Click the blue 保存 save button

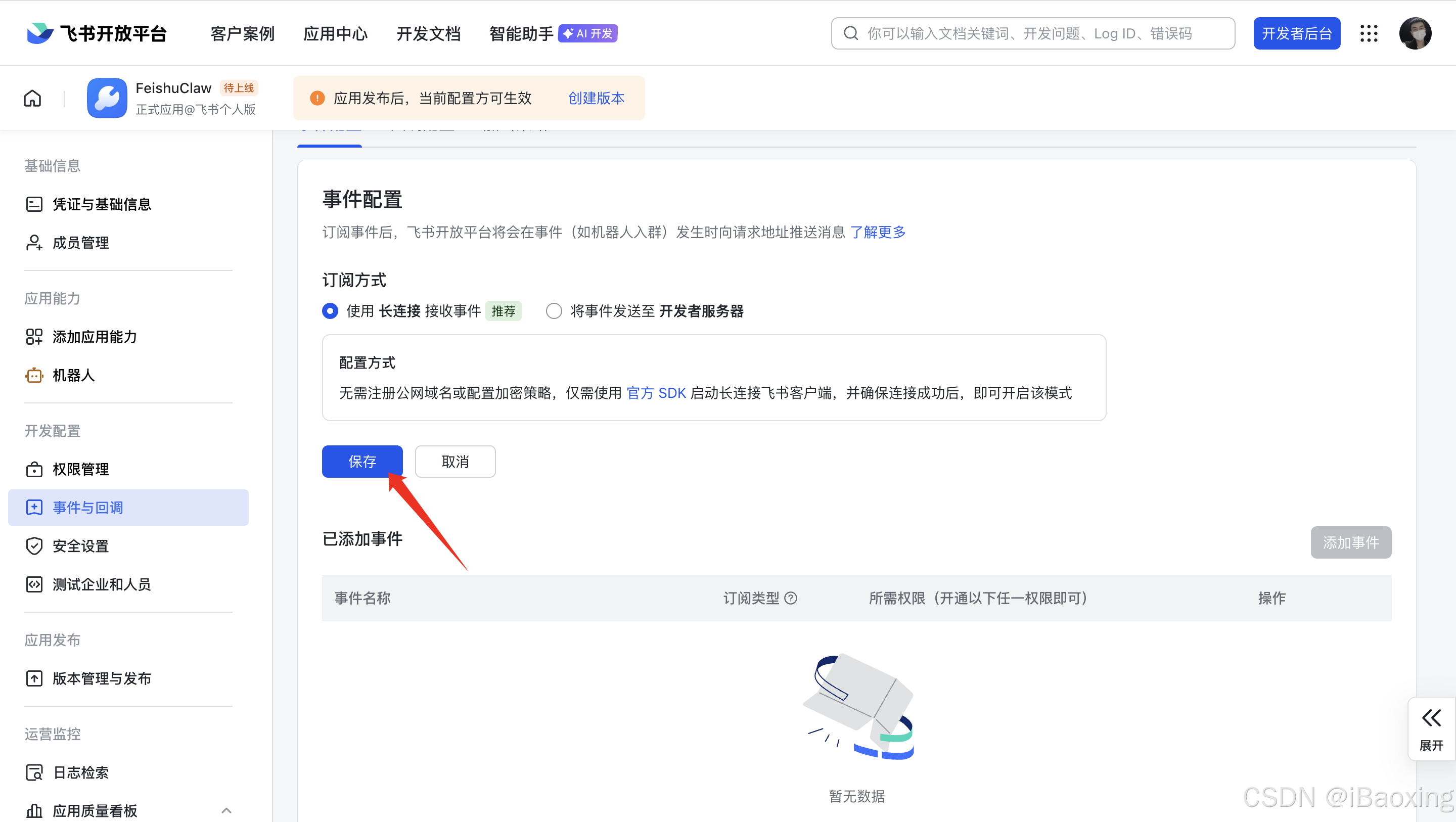coord(362,462)
